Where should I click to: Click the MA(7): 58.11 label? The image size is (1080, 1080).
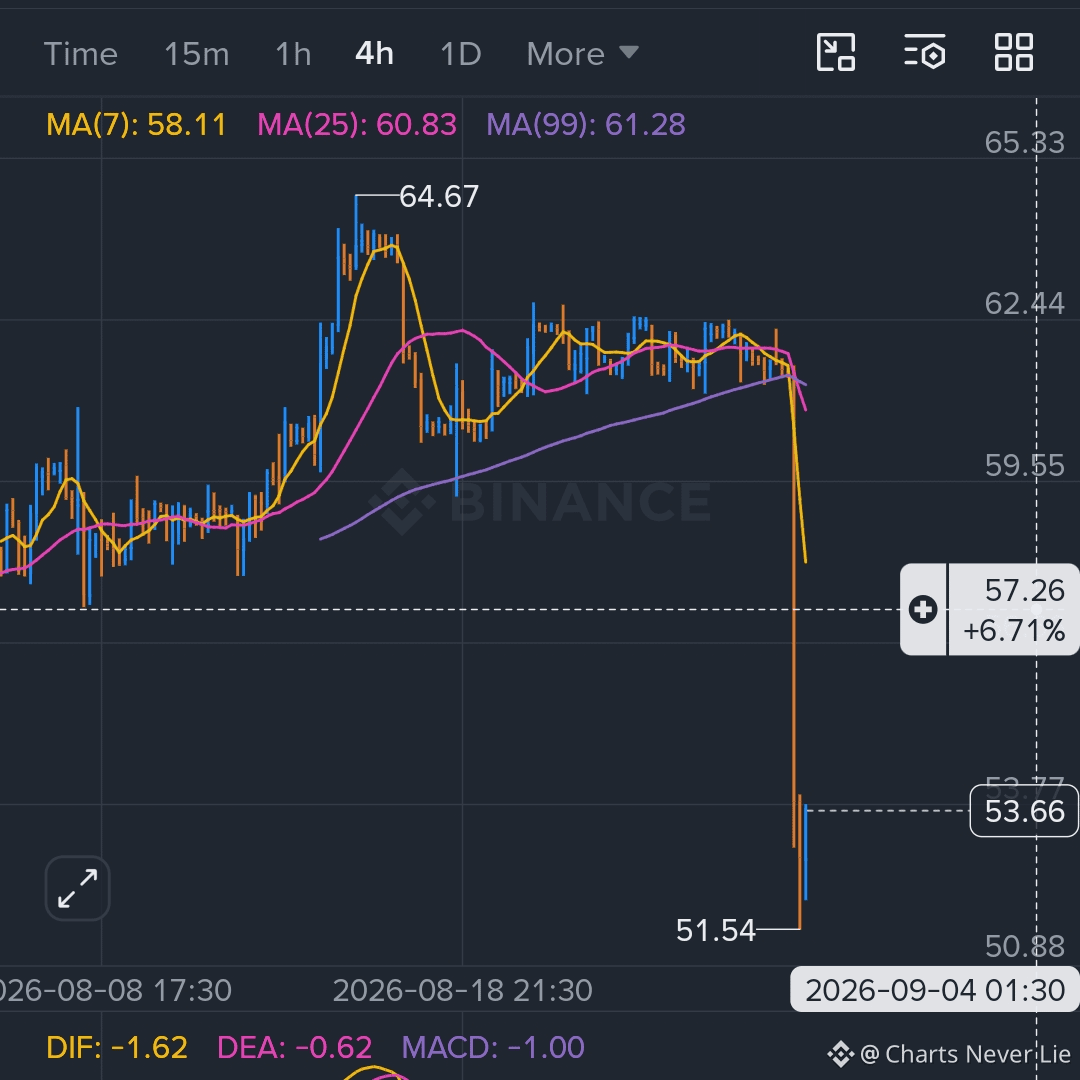[x=136, y=125]
